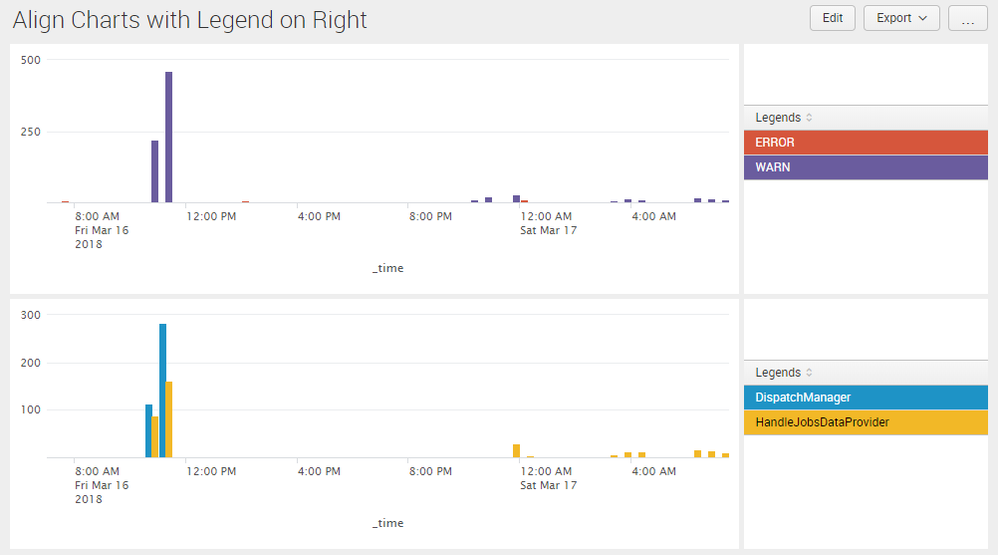This screenshot has width=998, height=555.
Task: Click the bottom Legends column header
Action: [778, 373]
